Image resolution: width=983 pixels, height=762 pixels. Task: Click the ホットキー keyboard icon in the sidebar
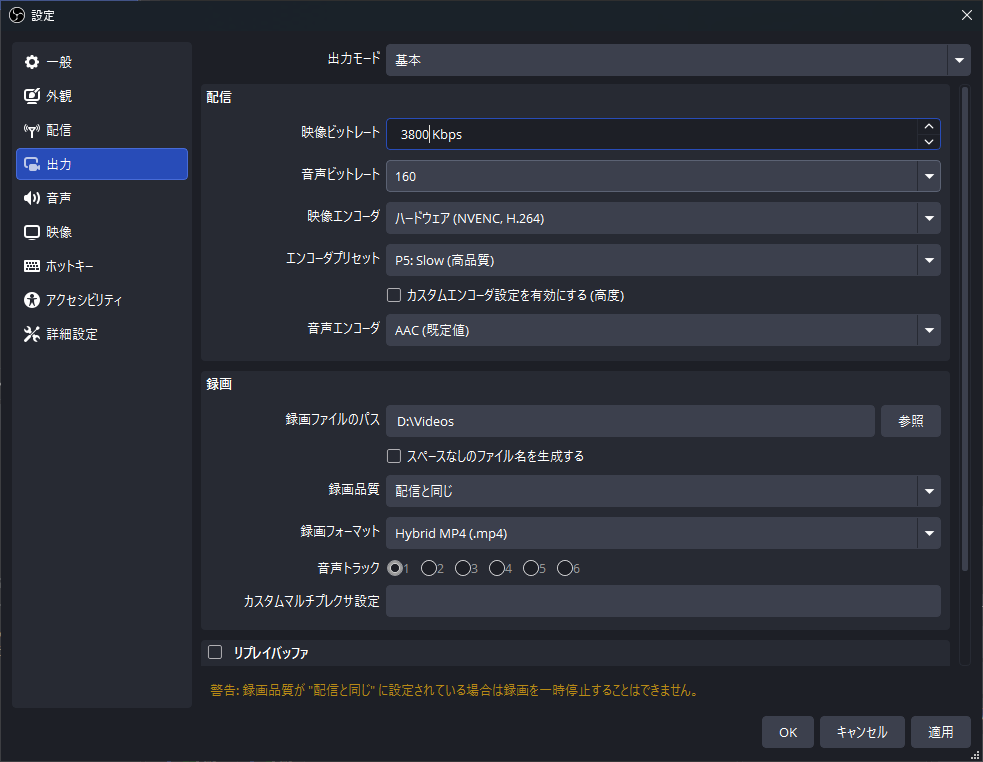click(x=31, y=266)
